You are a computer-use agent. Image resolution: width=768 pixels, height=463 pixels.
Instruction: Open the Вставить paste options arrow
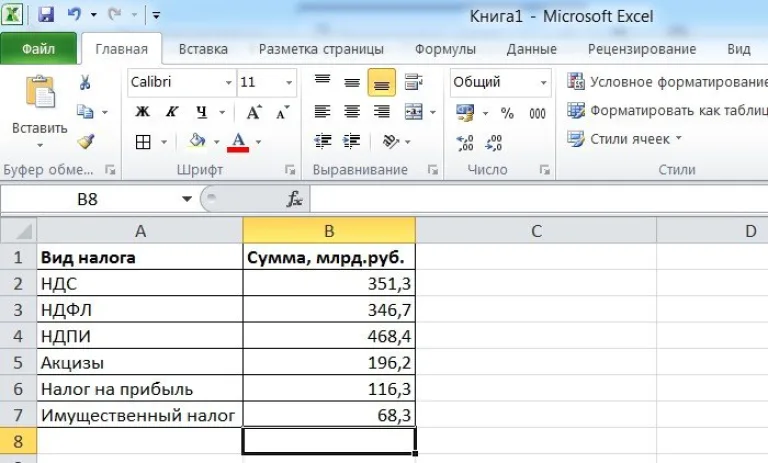pyautogui.click(x=40, y=146)
